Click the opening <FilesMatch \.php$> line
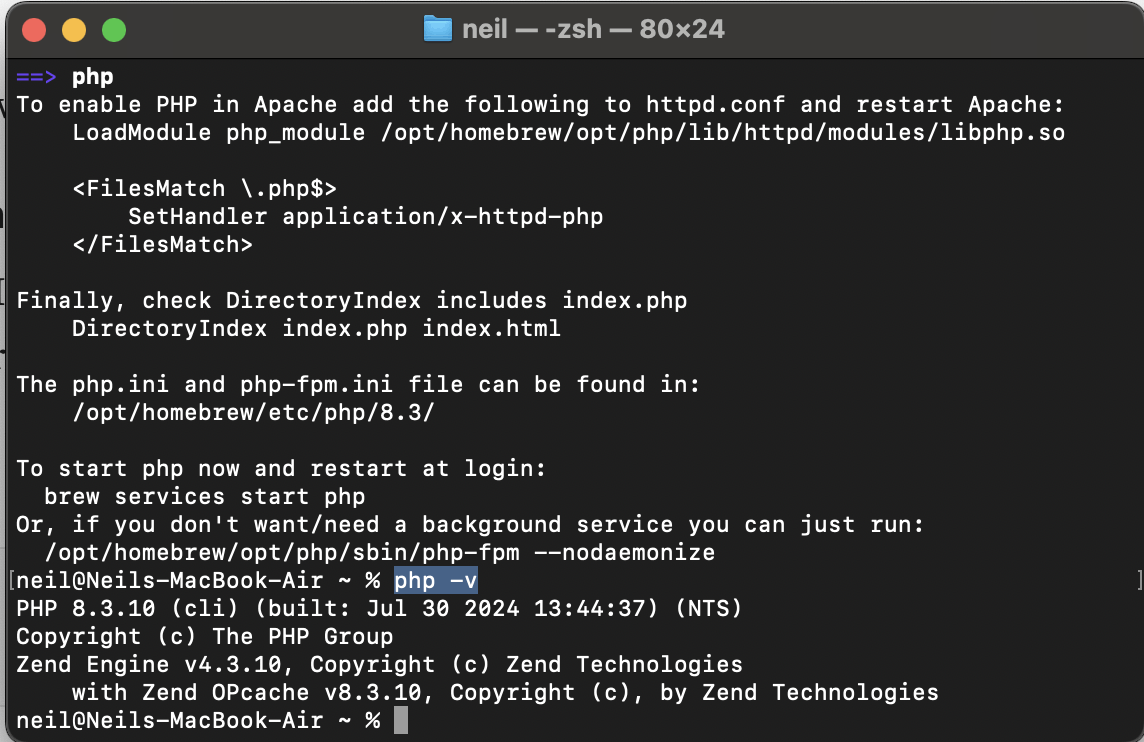Viewport: 1144px width, 742px height. (204, 189)
